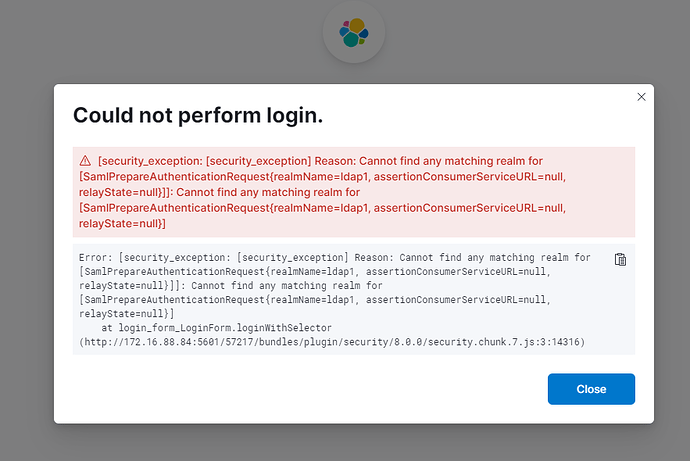
Task: Click the "Could not perform login." heading
Action: pyautogui.click(x=198, y=115)
